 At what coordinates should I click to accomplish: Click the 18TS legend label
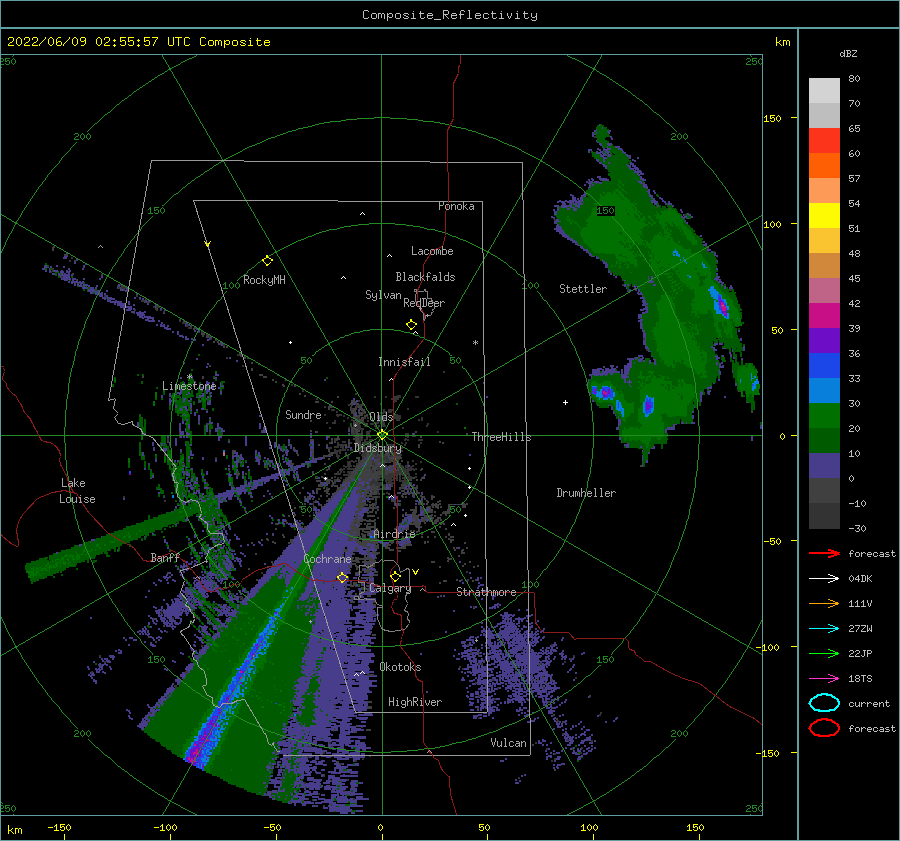click(860, 679)
